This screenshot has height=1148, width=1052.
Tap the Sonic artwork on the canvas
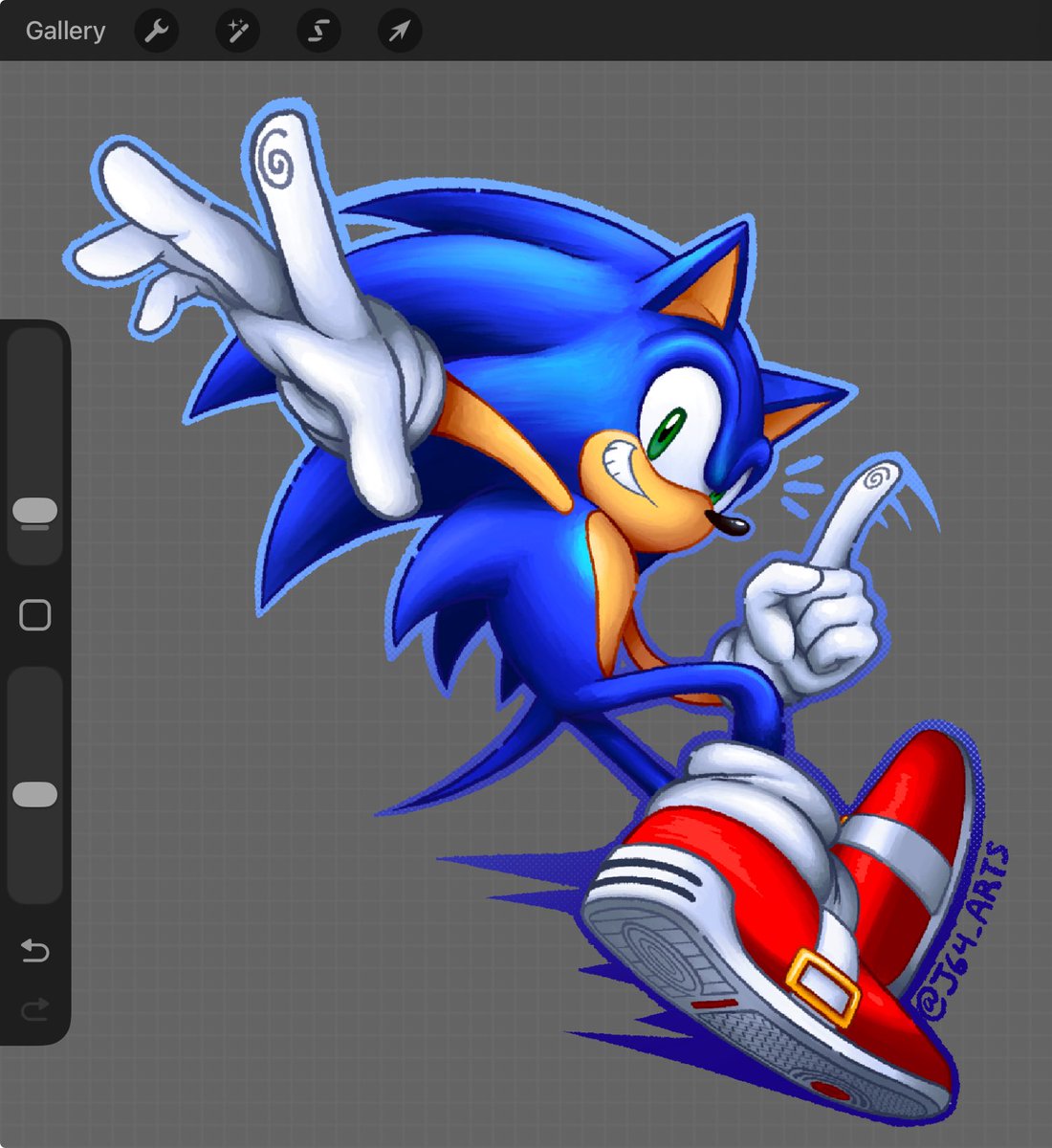(574, 478)
